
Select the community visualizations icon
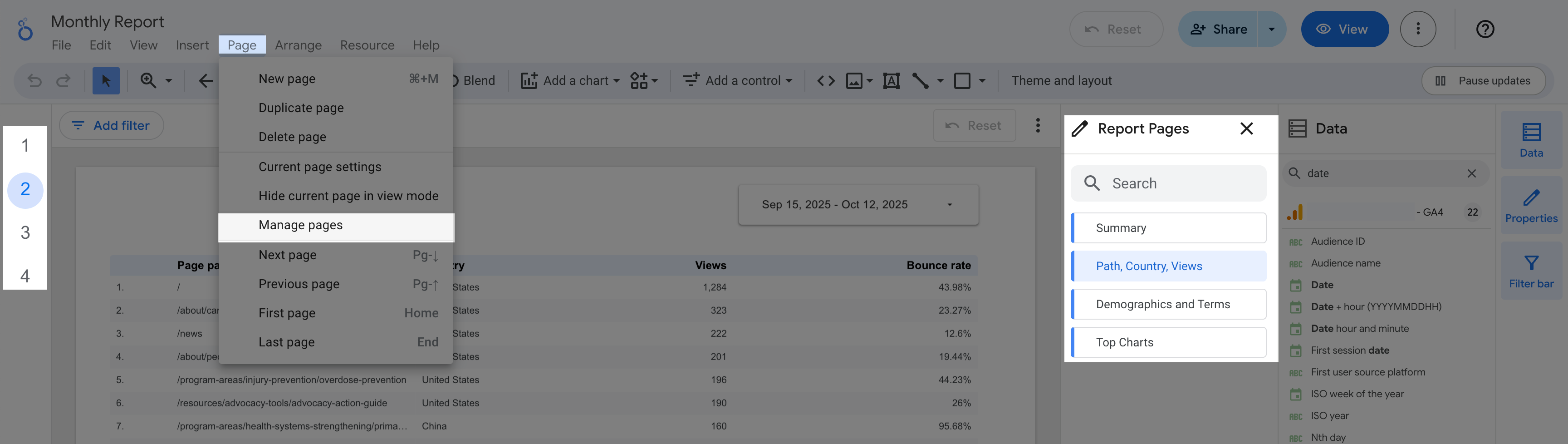638,80
